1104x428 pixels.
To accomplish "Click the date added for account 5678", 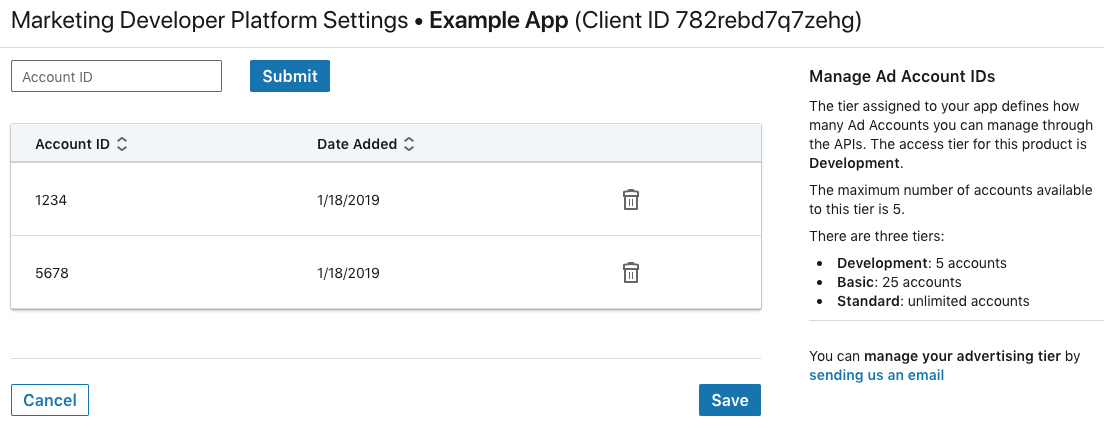I will tap(348, 272).
